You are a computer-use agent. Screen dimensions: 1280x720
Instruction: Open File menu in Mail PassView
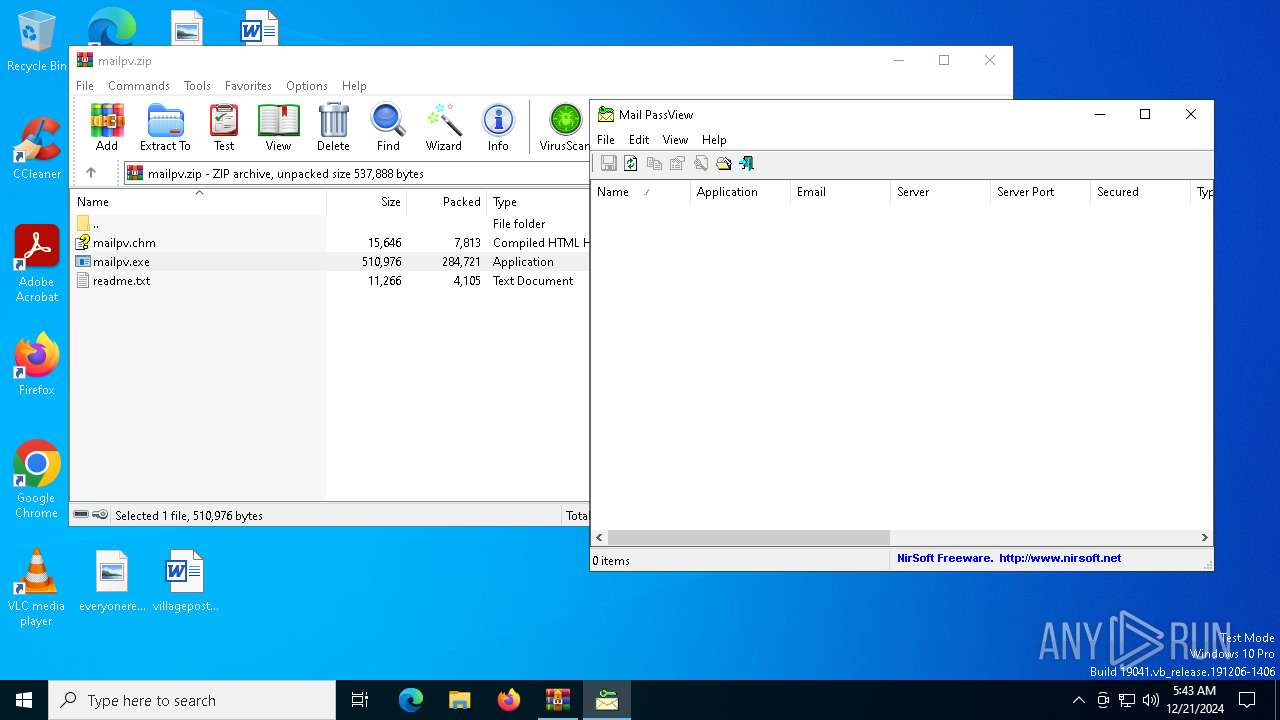click(606, 140)
